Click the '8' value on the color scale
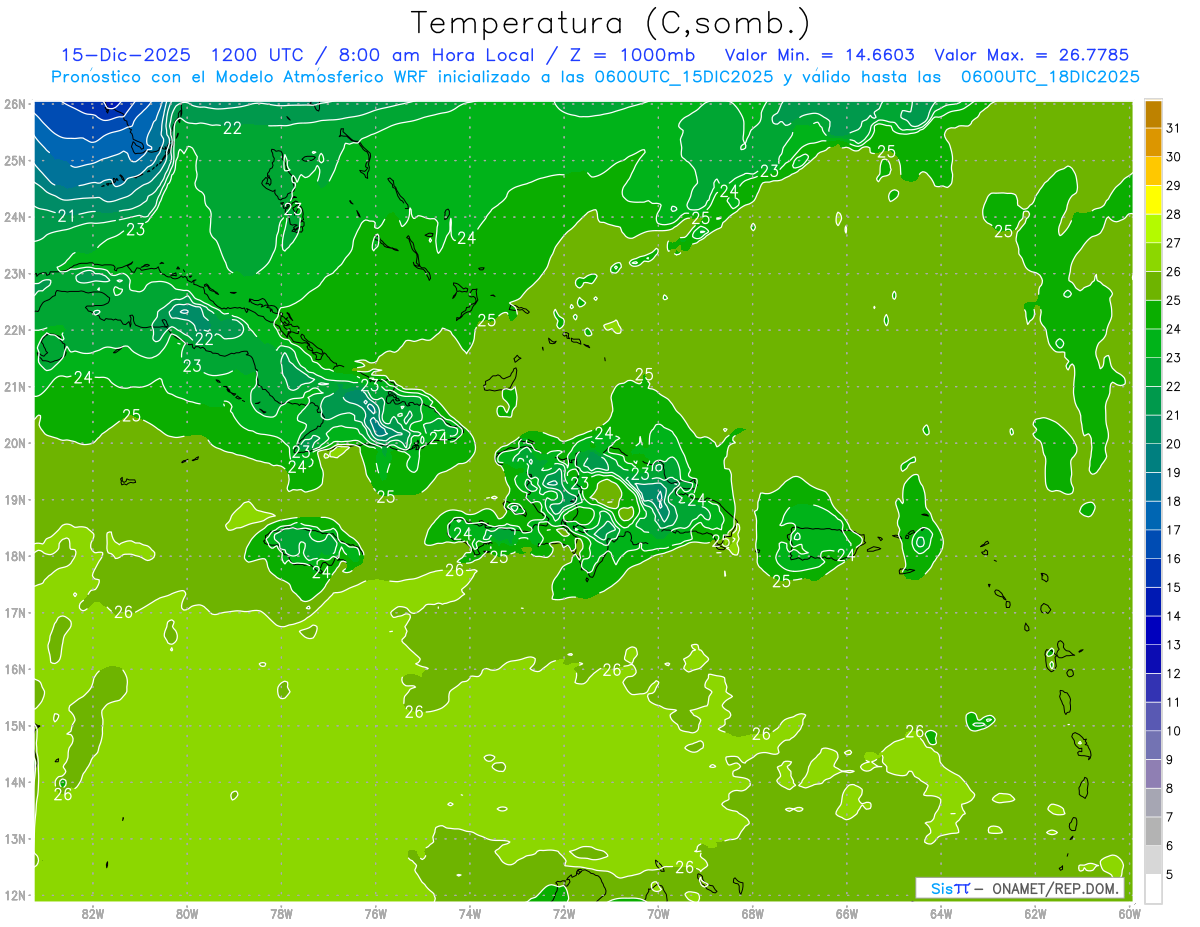The width and height of the screenshot is (1200, 927). (1169, 789)
